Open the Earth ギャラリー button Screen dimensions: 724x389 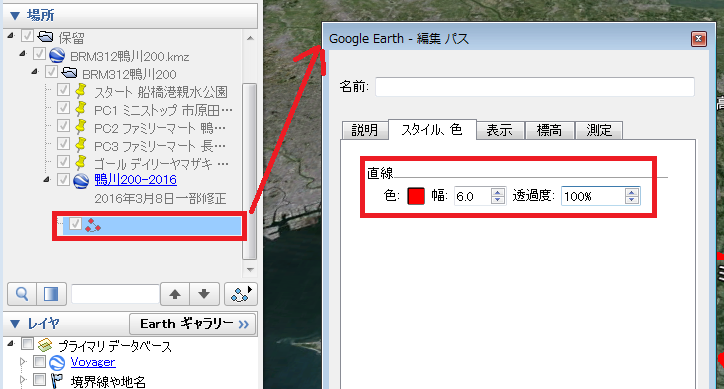coord(193,324)
